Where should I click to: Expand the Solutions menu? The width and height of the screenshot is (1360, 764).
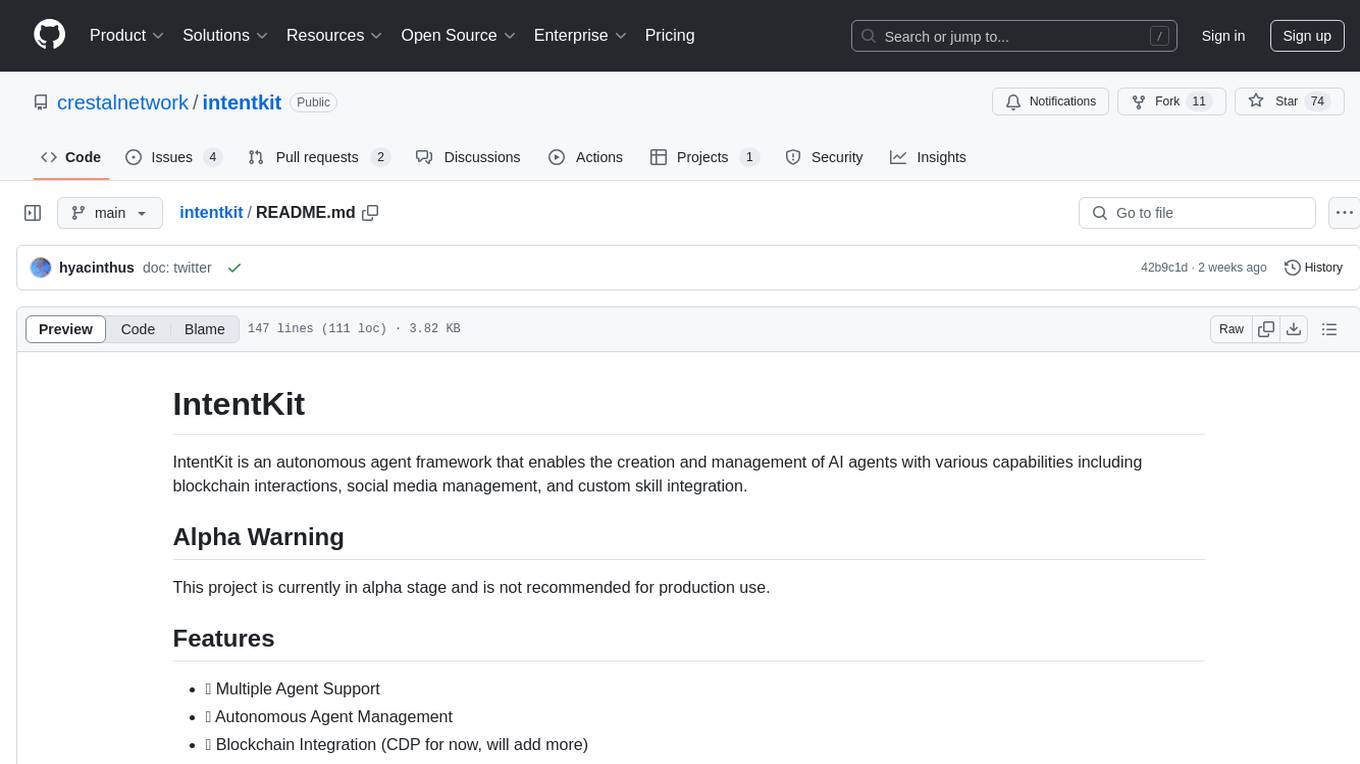225,35
